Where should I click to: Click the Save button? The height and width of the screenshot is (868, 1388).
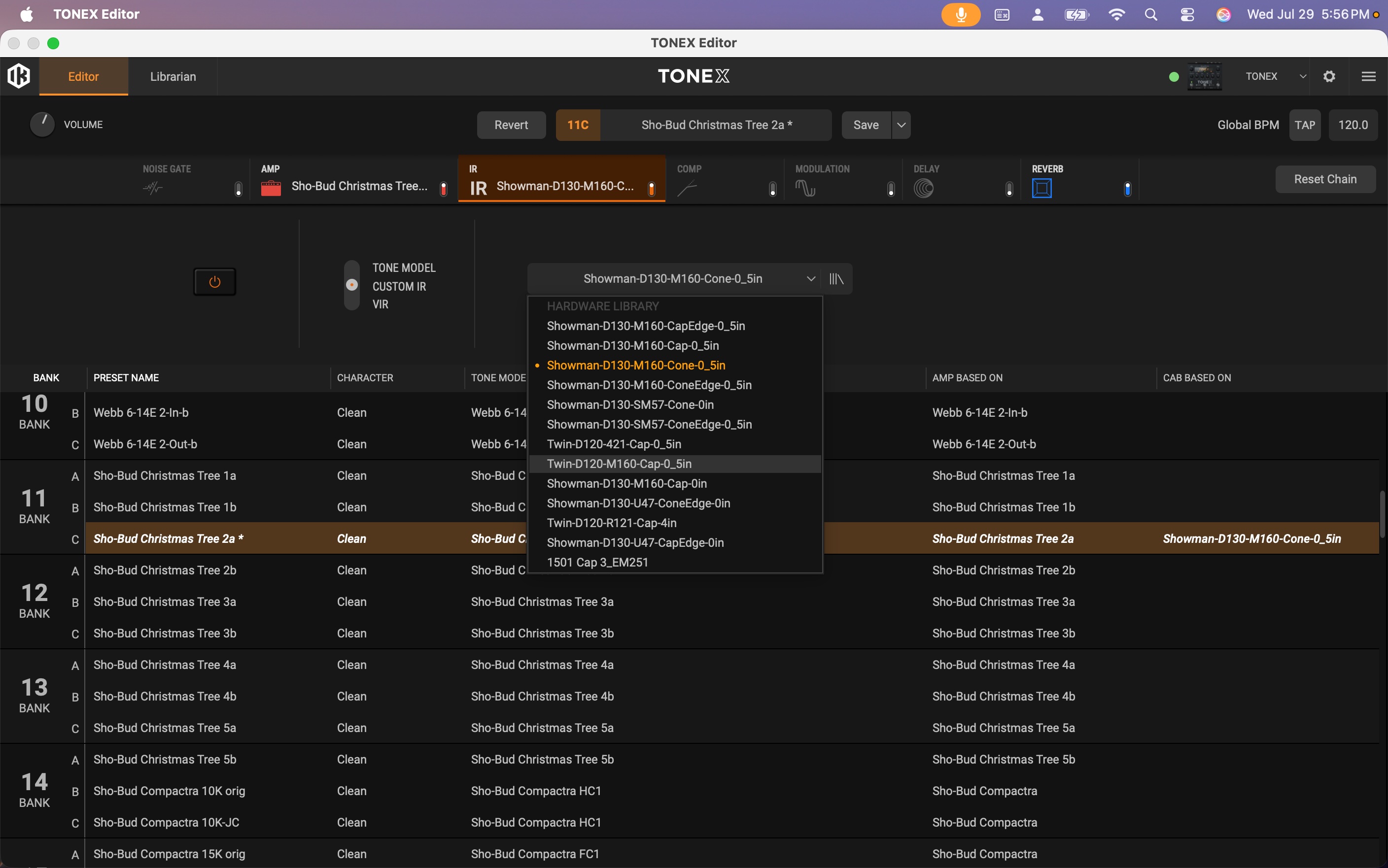point(866,125)
